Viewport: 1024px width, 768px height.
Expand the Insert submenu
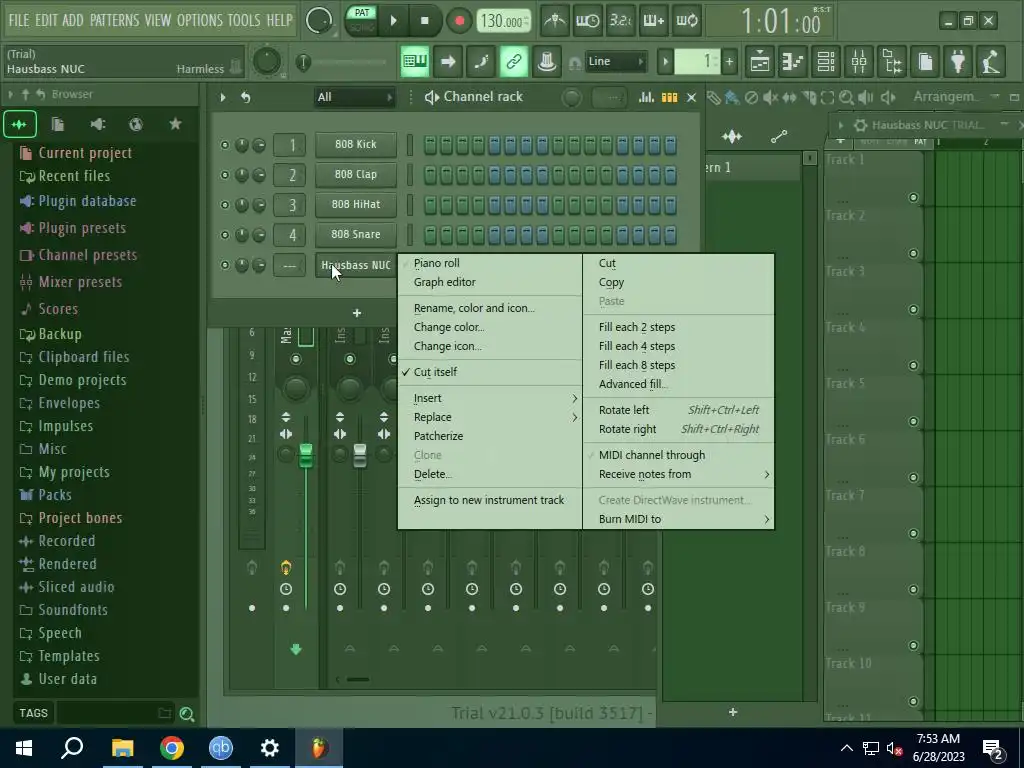[x=490, y=398]
